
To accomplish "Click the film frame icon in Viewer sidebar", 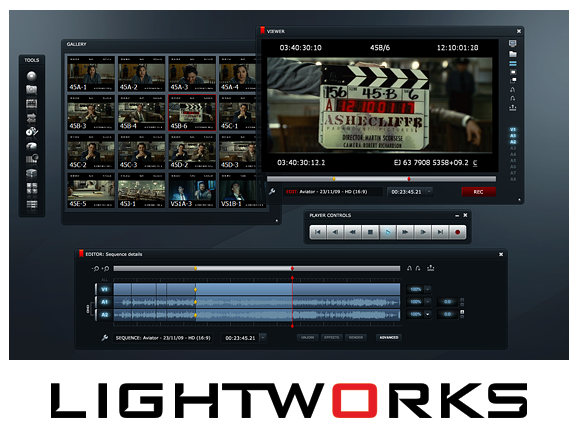I will pos(513,72).
